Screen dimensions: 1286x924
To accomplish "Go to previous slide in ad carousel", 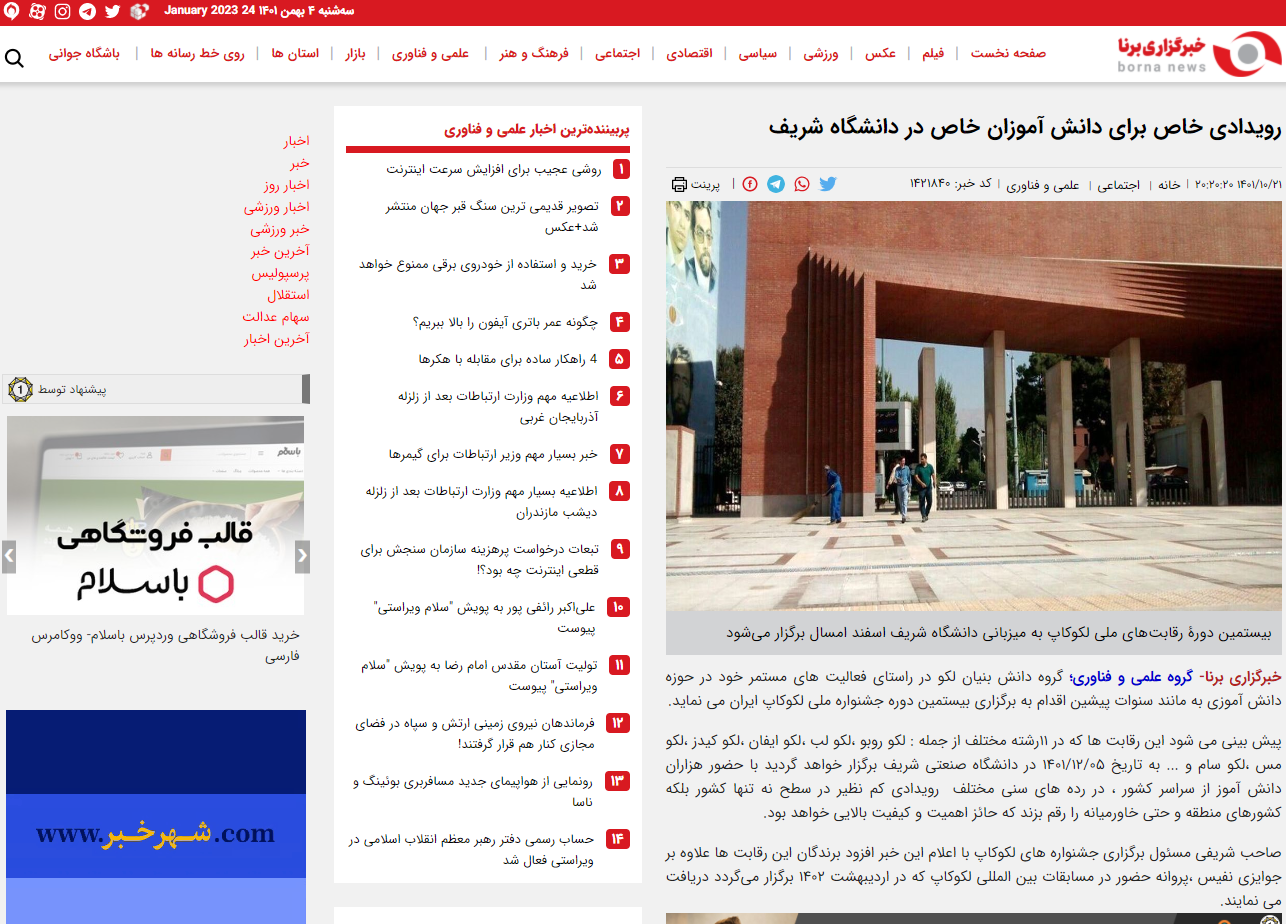I will (x=9, y=557).
